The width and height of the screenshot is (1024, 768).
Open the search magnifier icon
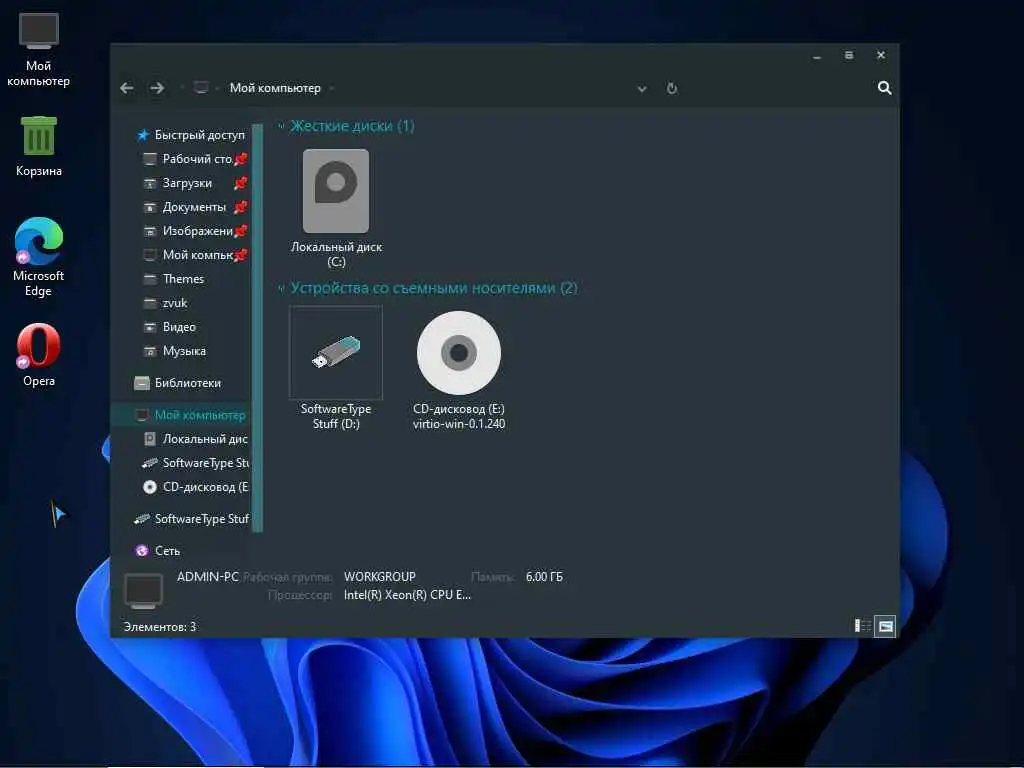pos(884,88)
